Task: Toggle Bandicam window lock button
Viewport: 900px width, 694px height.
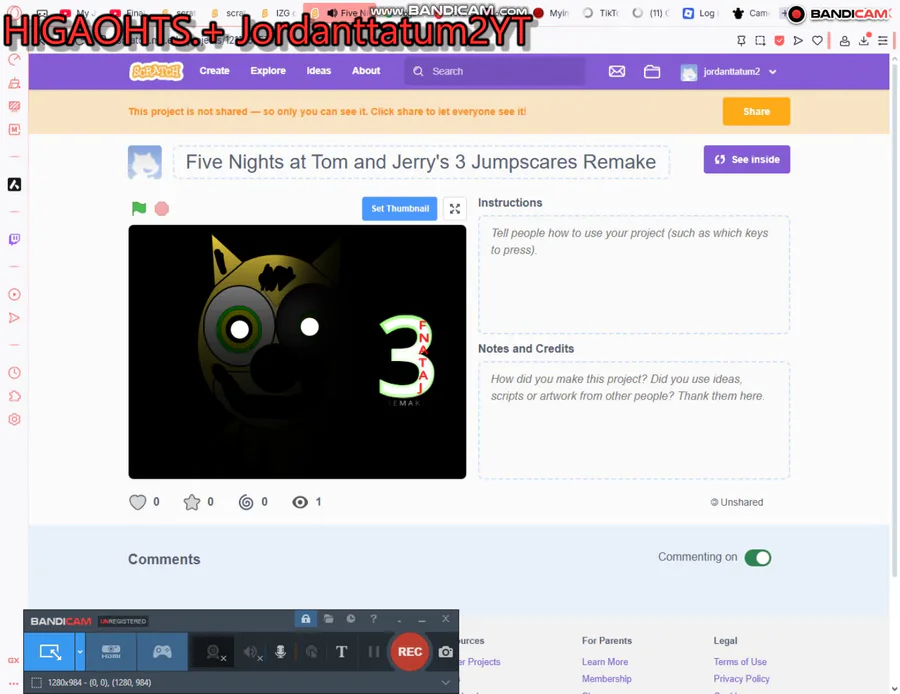Action: pyautogui.click(x=305, y=619)
